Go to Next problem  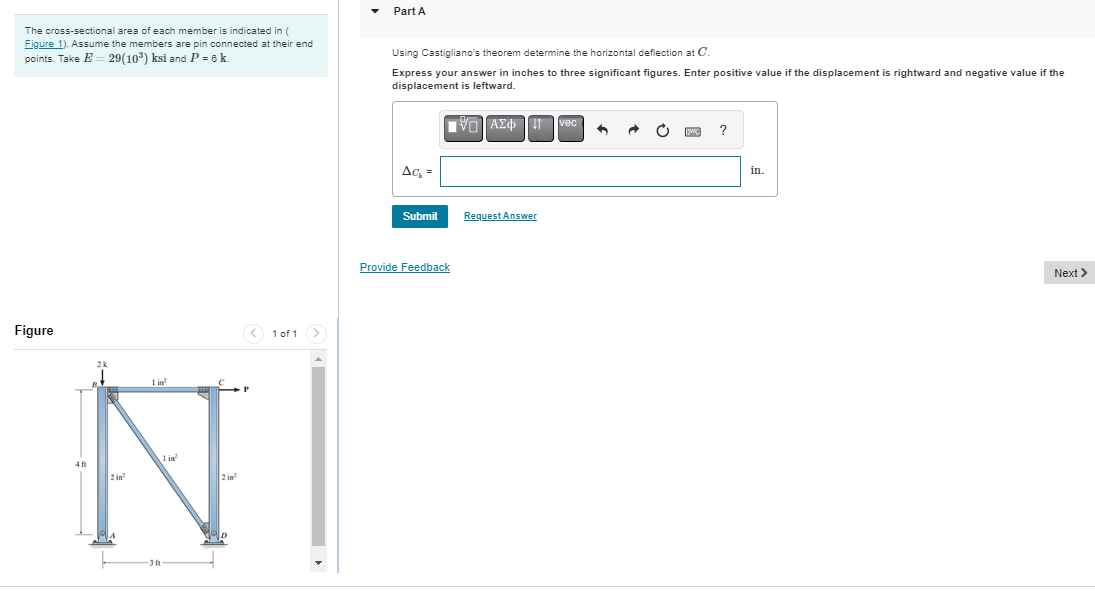[x=1069, y=273]
